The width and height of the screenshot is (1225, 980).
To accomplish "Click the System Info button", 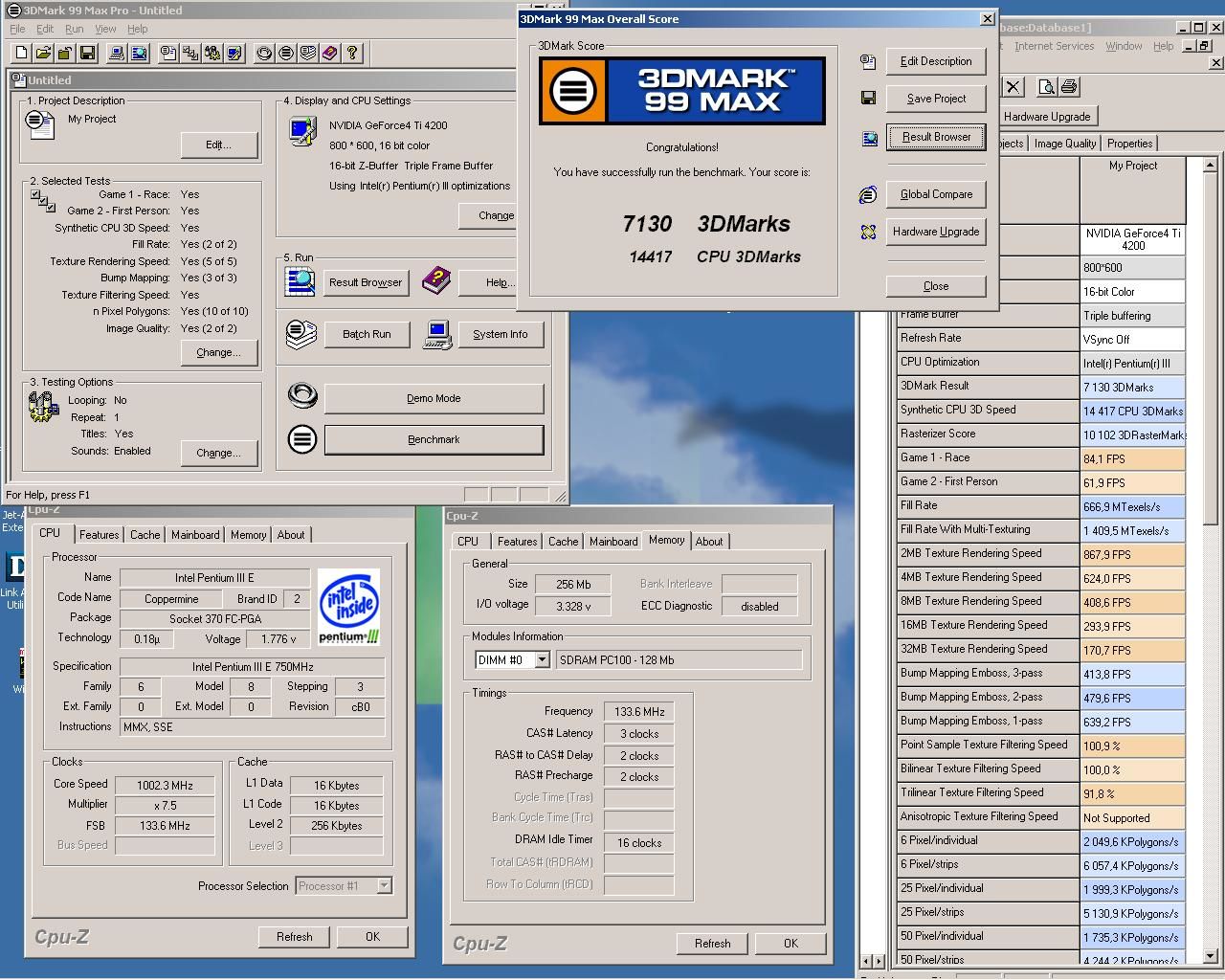I will click(501, 334).
